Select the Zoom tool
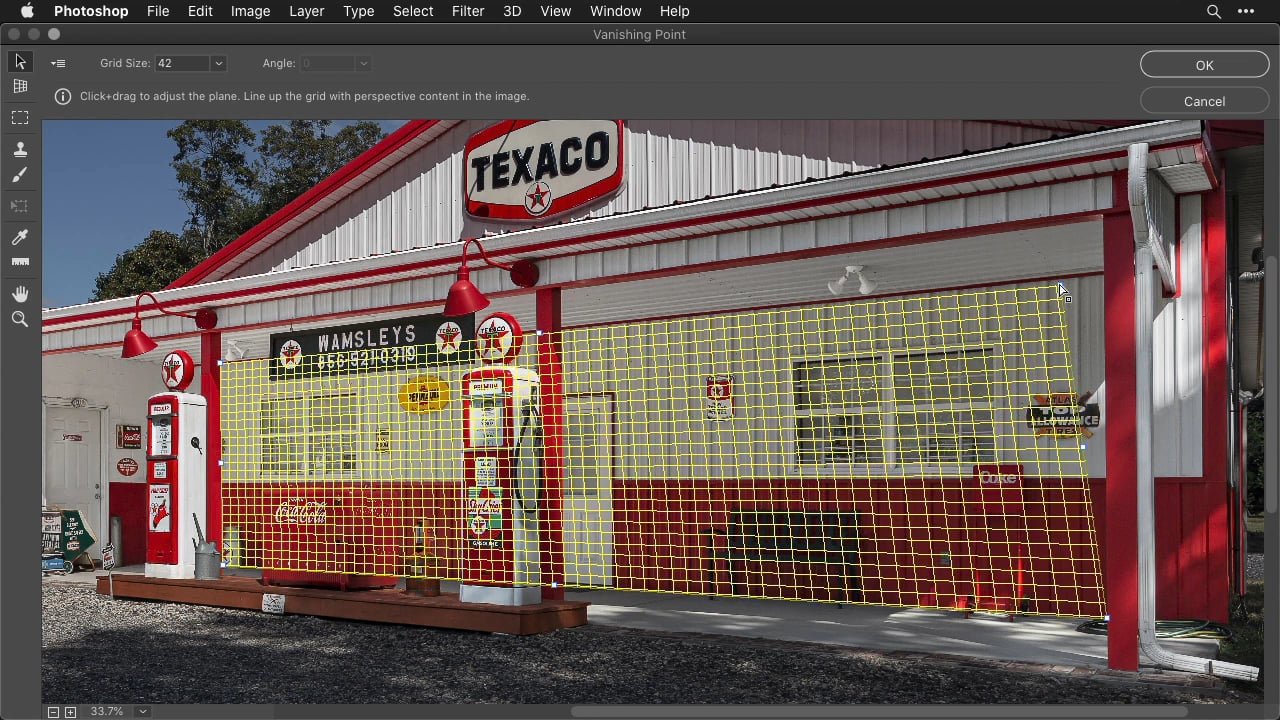Screen dimensions: 1280x720 pos(20,319)
